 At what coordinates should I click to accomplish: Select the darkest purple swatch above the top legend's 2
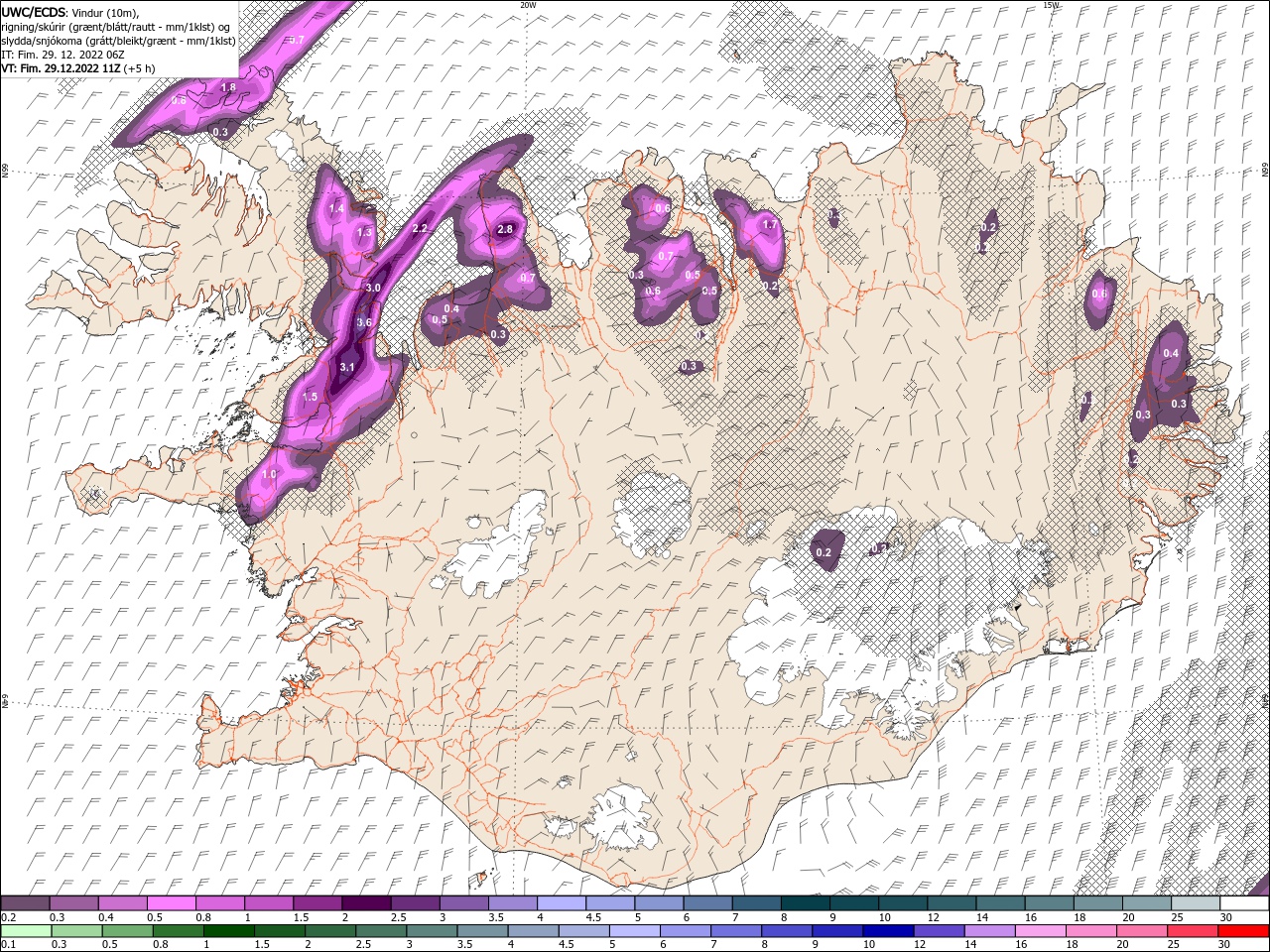point(366,903)
